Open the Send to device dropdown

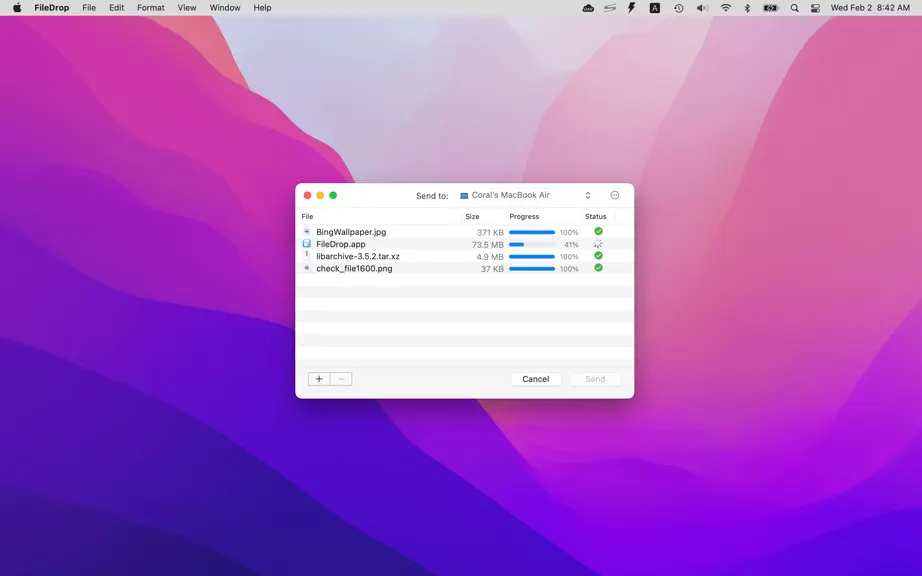[x=525, y=195]
